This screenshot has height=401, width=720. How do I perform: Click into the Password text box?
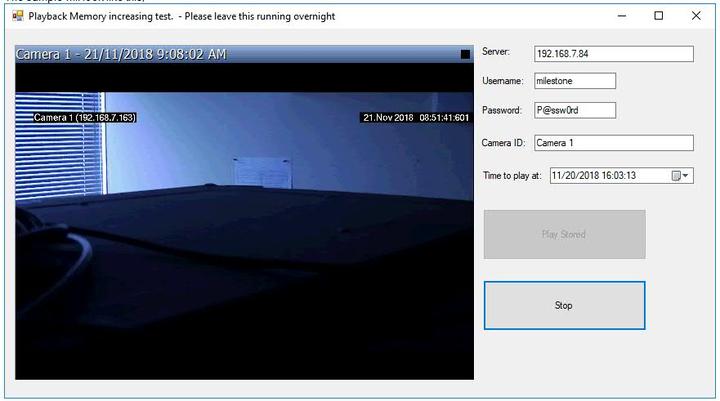click(x=574, y=110)
